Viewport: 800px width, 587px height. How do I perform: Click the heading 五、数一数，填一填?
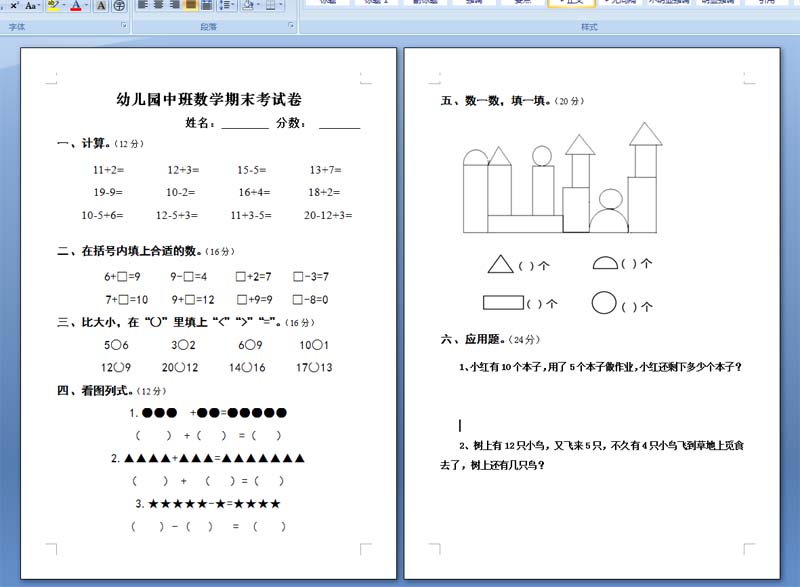[x=495, y=100]
